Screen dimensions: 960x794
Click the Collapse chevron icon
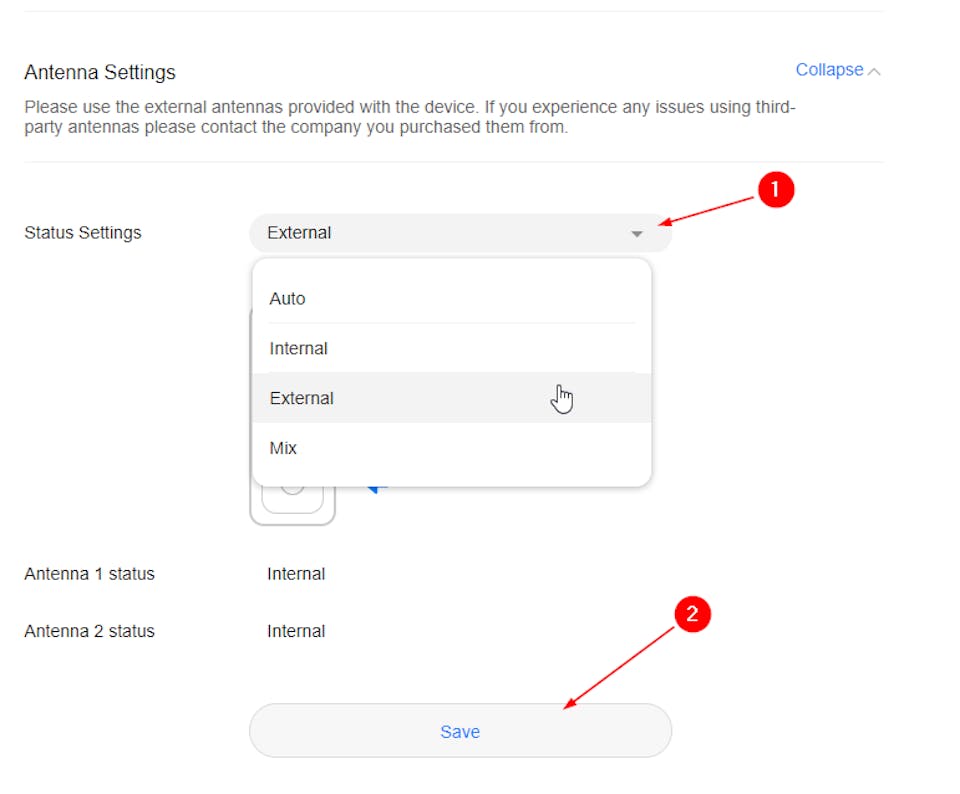coord(874,71)
